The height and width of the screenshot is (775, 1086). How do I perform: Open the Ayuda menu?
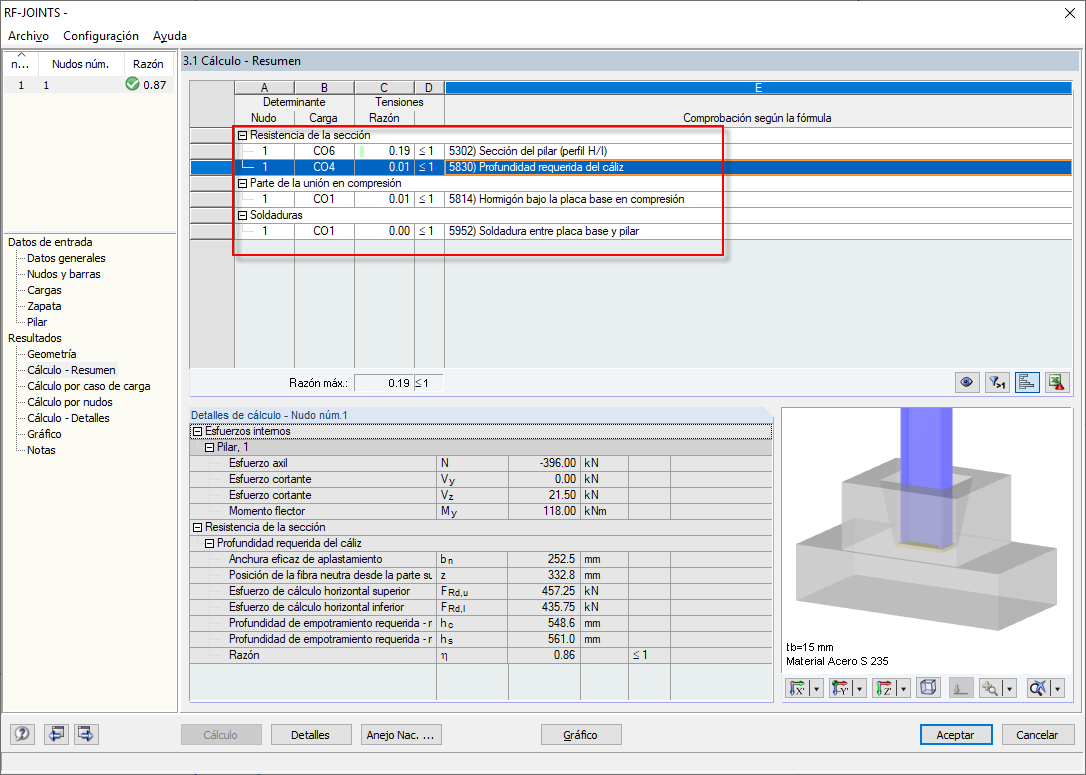(x=170, y=36)
